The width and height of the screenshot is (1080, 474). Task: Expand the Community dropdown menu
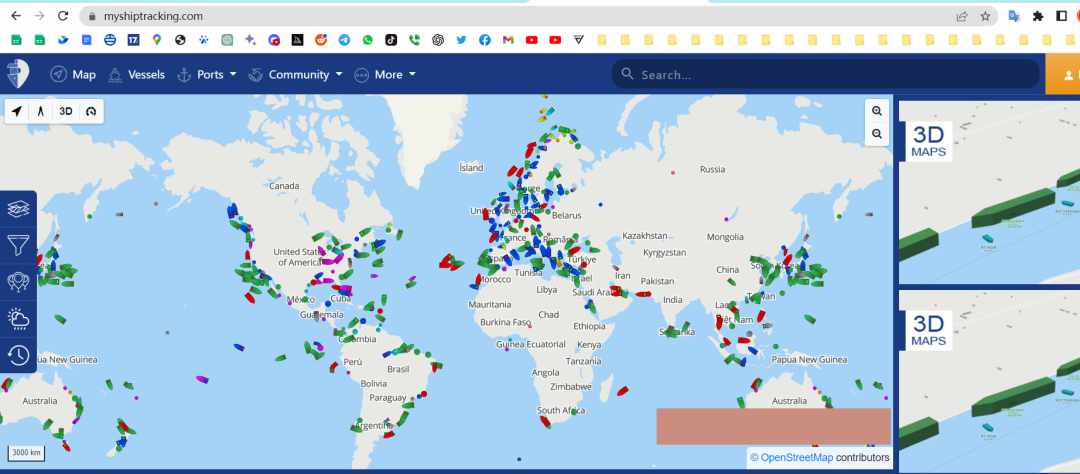click(x=295, y=74)
